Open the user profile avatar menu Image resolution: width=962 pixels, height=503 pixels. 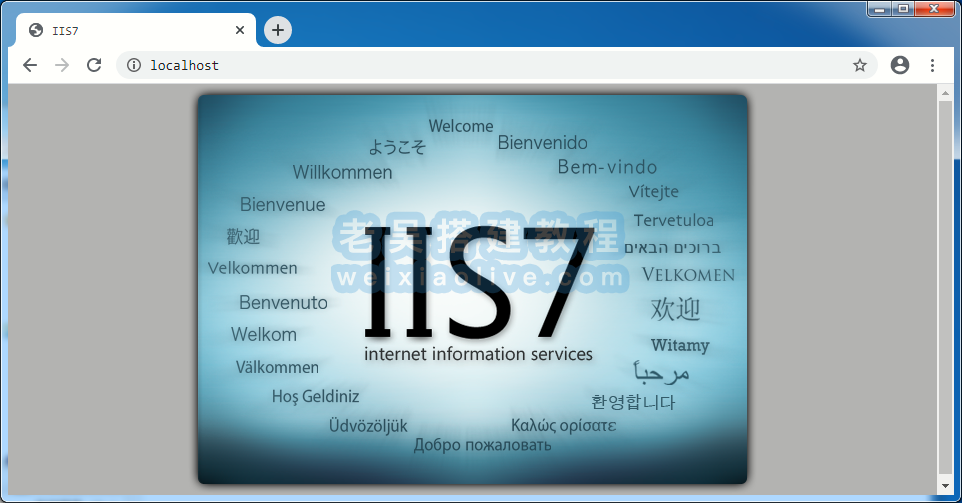pyautogui.click(x=899, y=65)
